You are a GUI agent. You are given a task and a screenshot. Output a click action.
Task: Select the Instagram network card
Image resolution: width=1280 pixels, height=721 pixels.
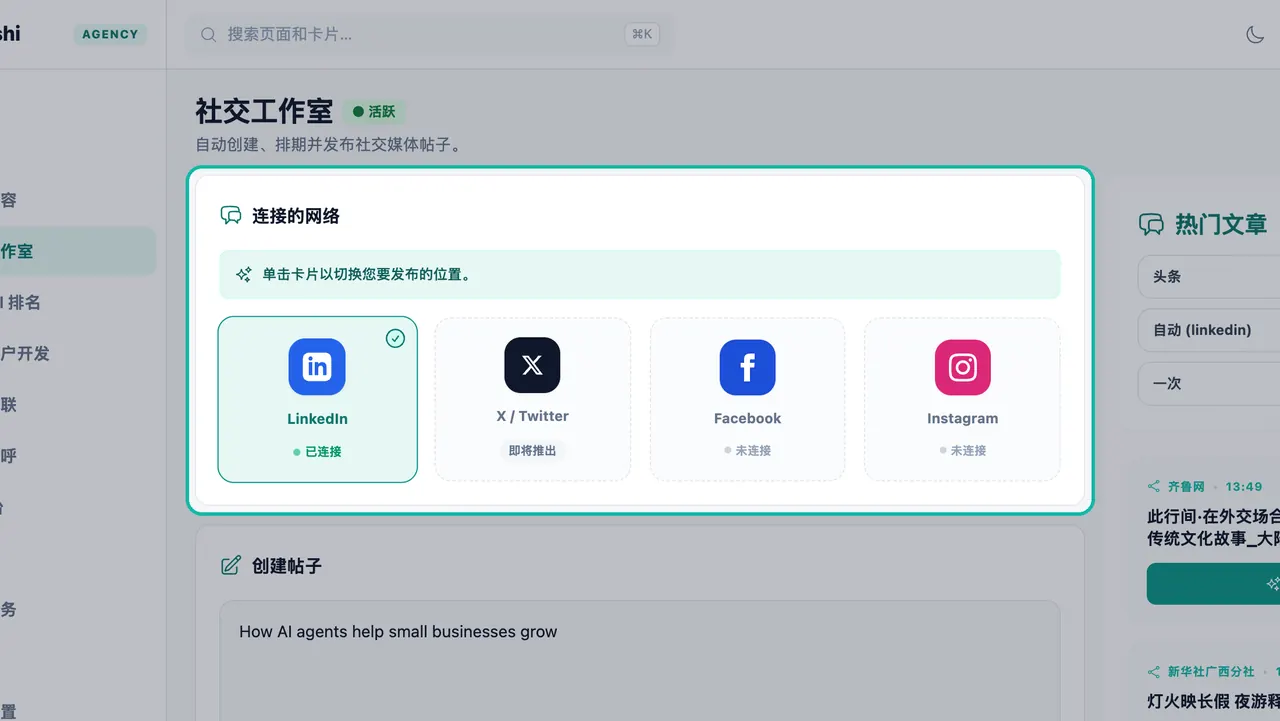pos(962,399)
